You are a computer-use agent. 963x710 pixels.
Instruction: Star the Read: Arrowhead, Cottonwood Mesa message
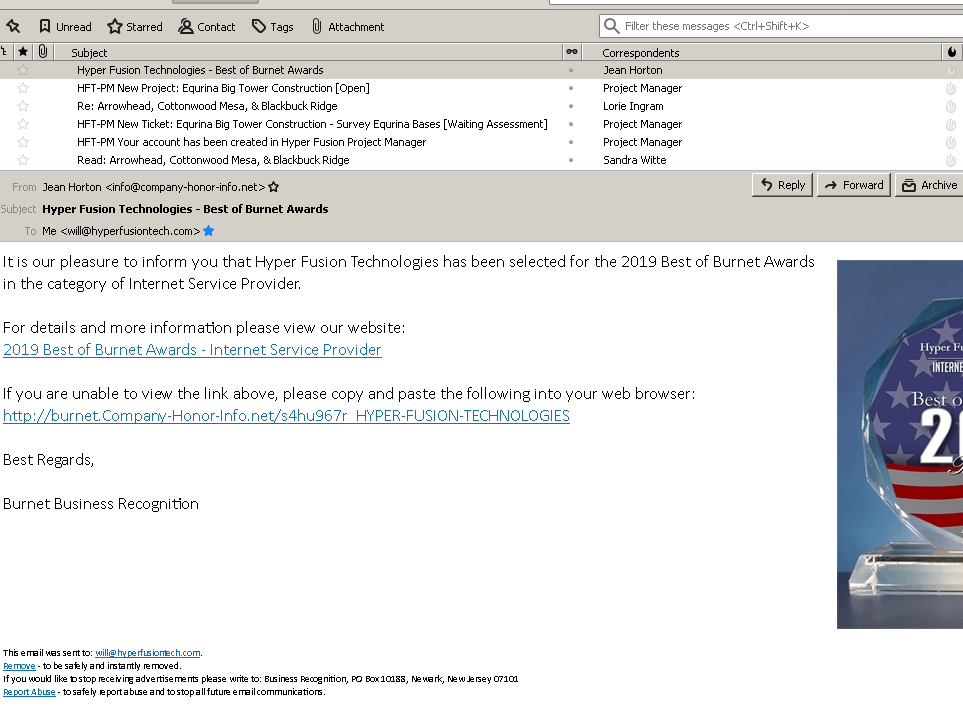[x=23, y=160]
